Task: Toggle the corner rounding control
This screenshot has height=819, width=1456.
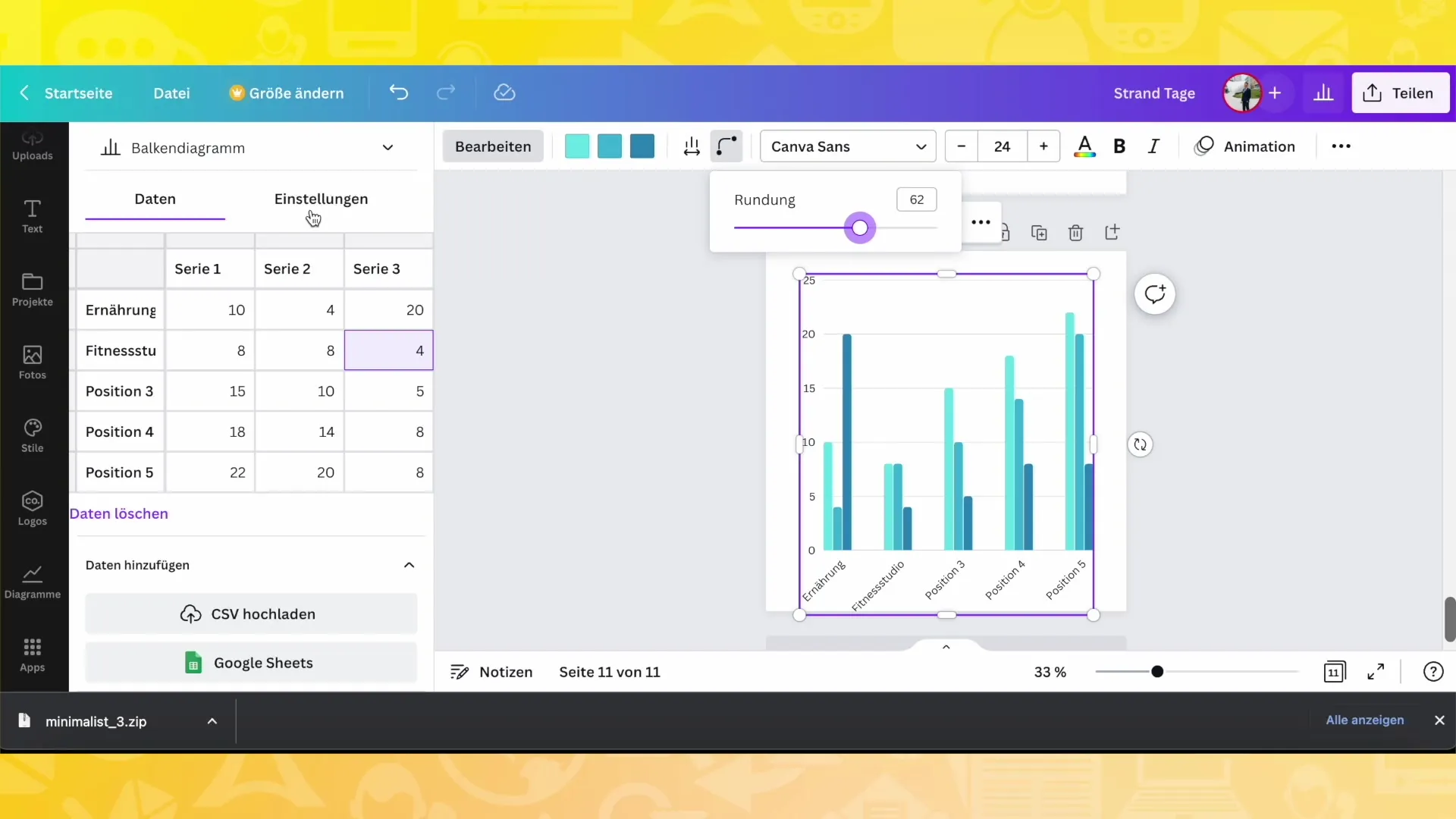Action: click(x=726, y=146)
